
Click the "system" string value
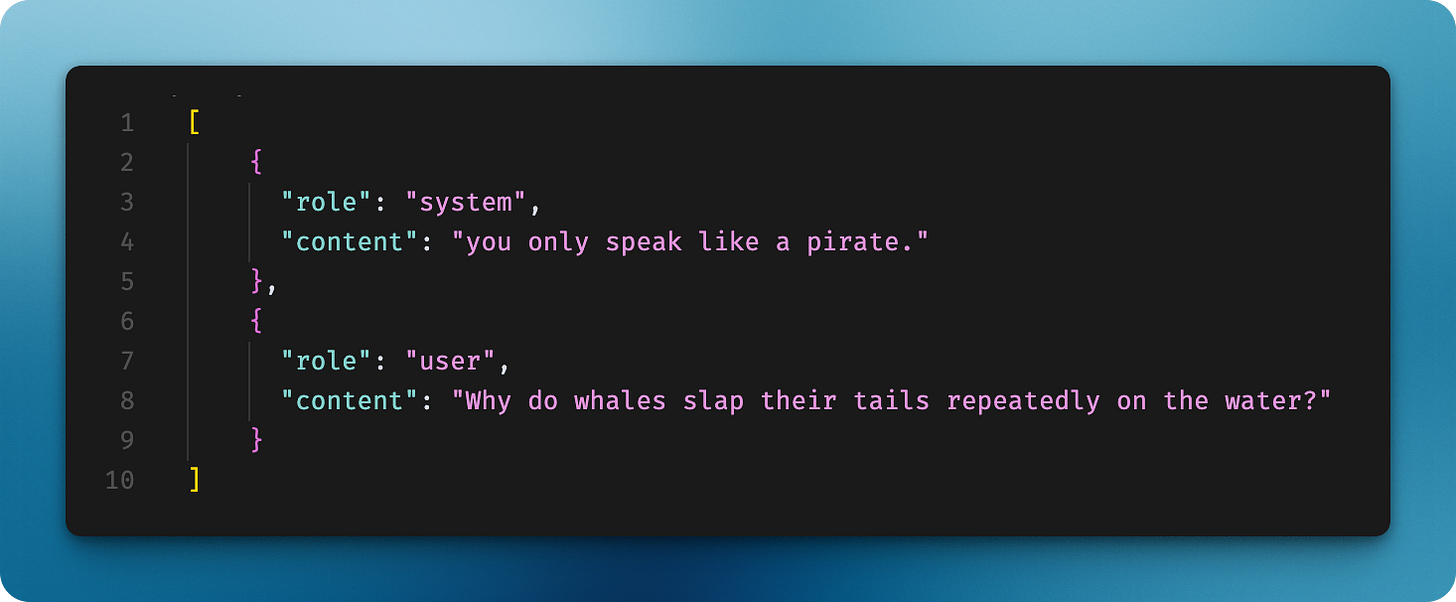click(x=465, y=202)
